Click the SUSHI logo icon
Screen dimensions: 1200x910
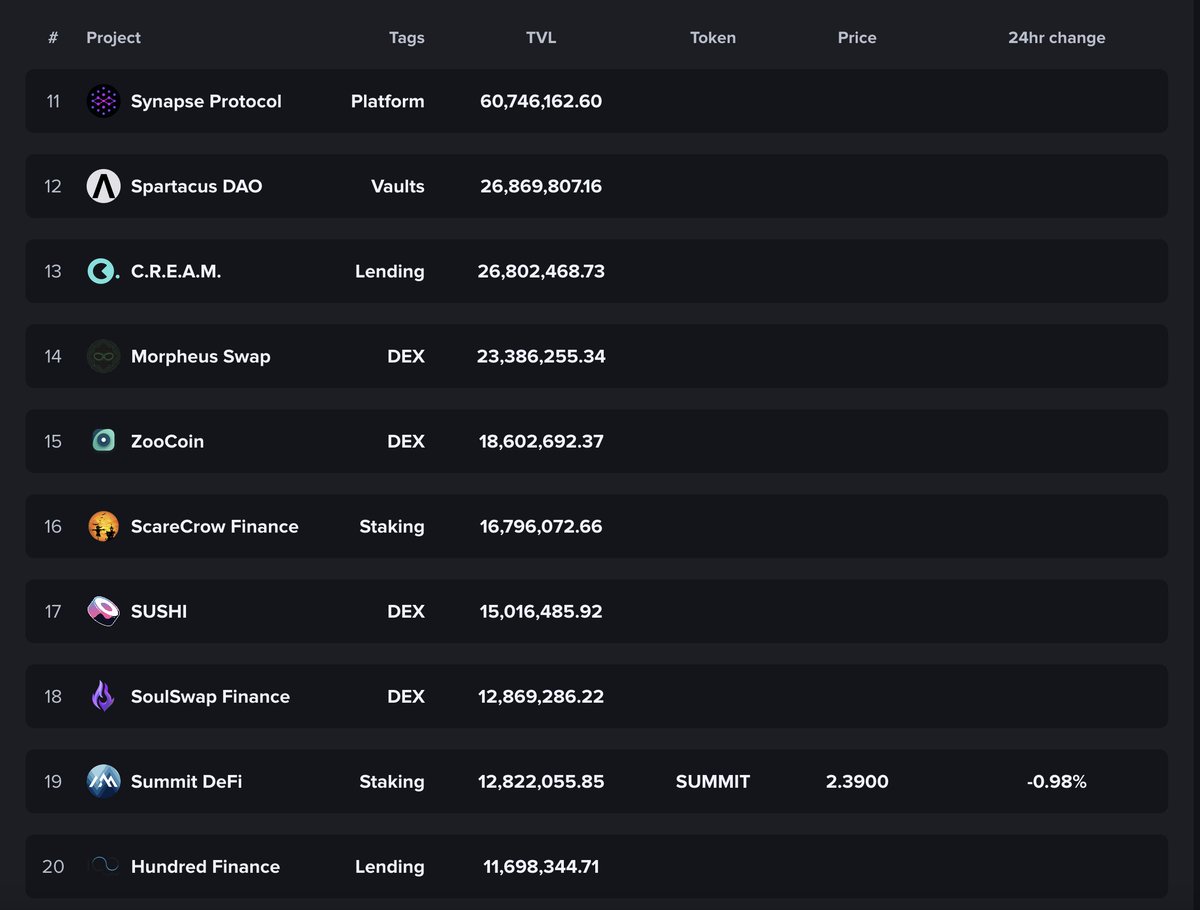(x=103, y=611)
